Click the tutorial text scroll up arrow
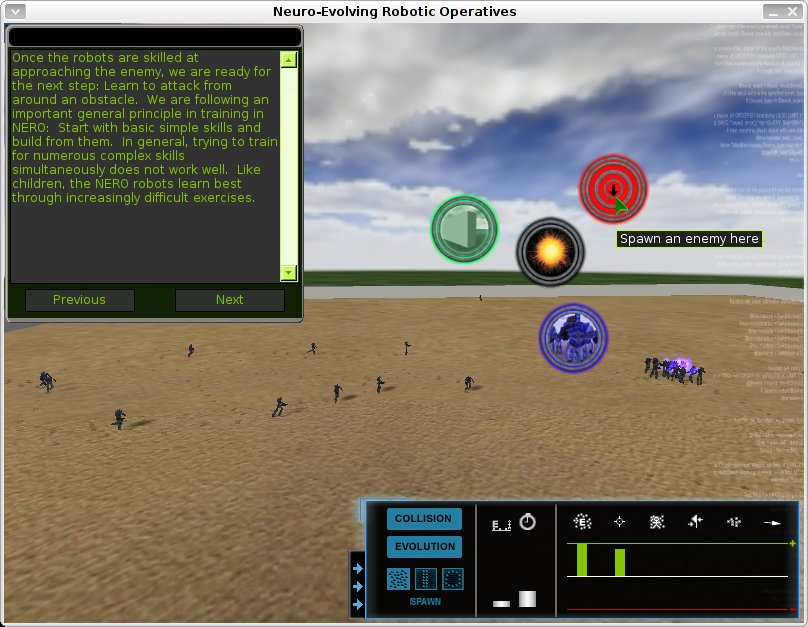 [289, 60]
